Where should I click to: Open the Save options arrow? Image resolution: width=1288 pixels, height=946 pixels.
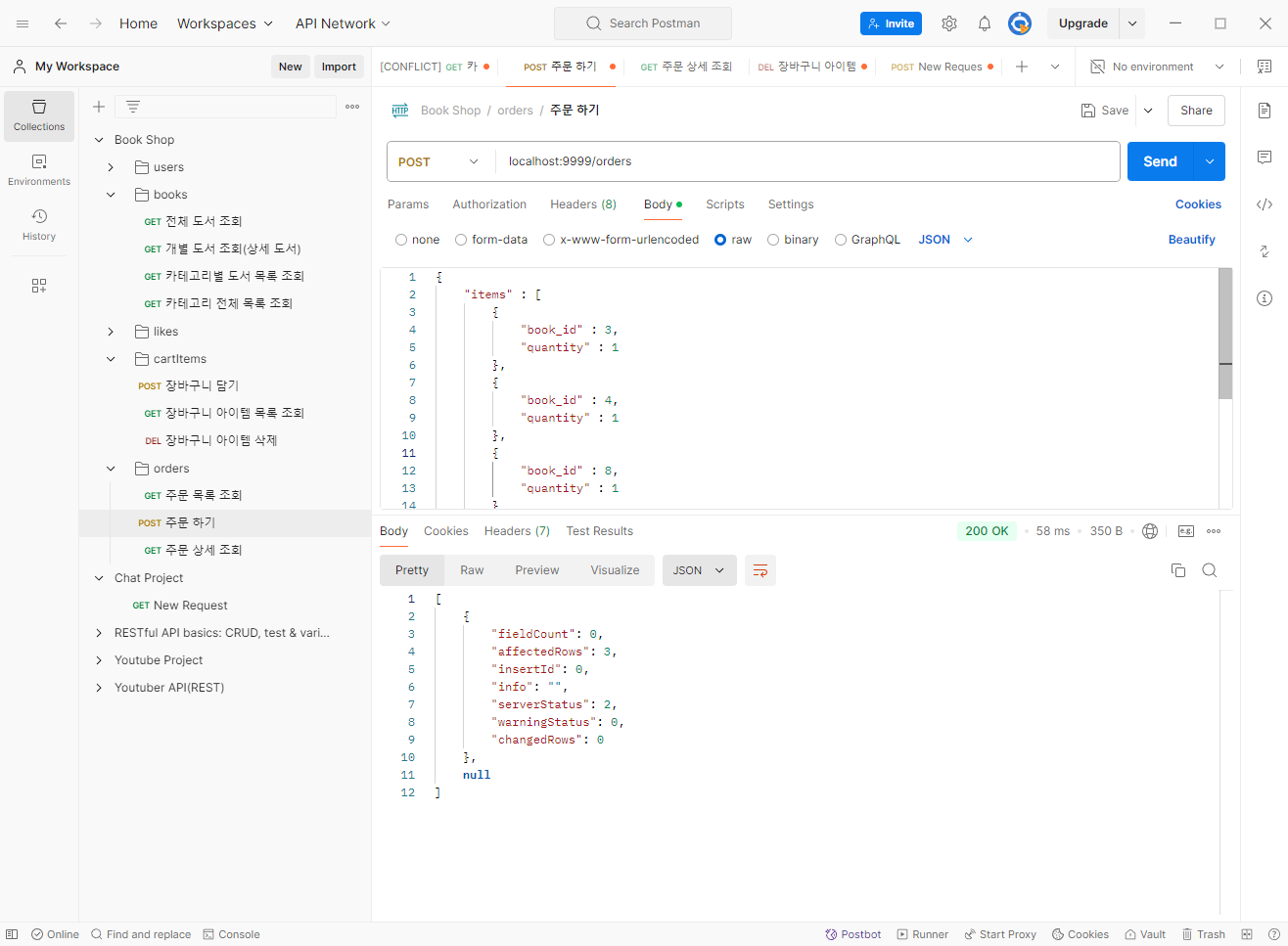(x=1148, y=111)
